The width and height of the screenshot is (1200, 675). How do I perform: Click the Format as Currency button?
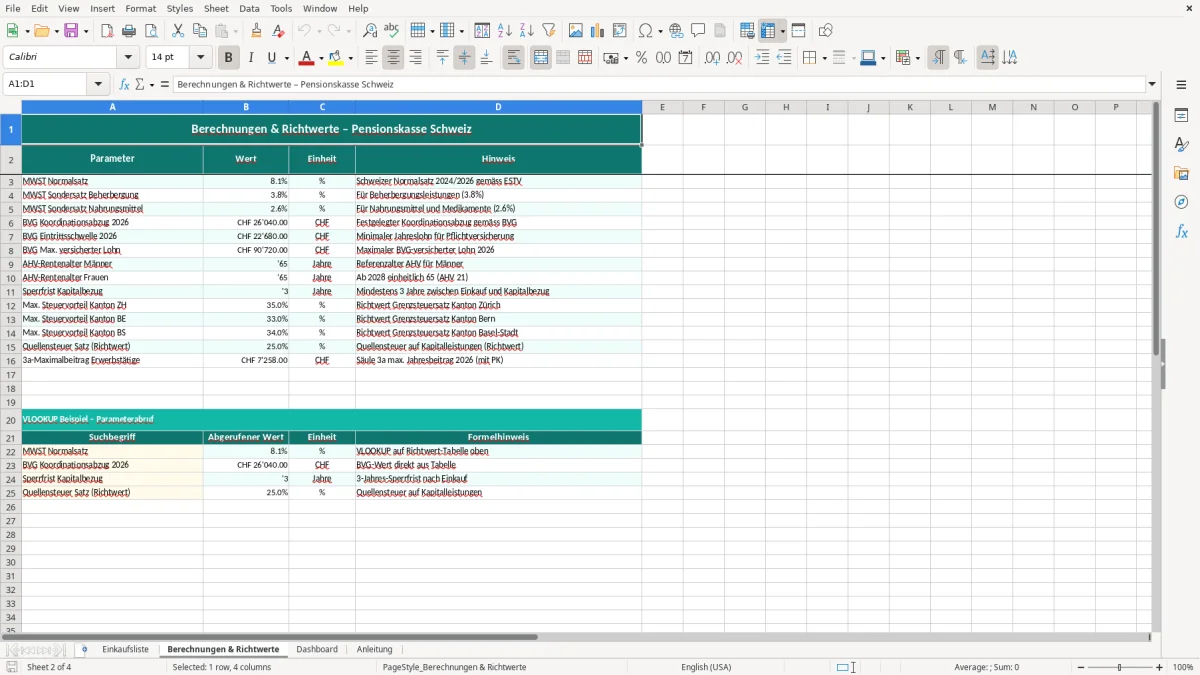point(610,58)
